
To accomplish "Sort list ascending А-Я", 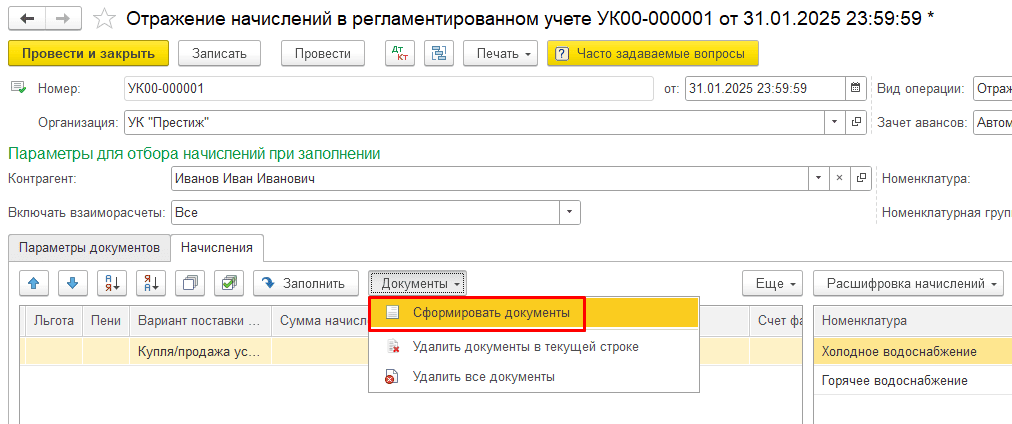I will 111,284.
